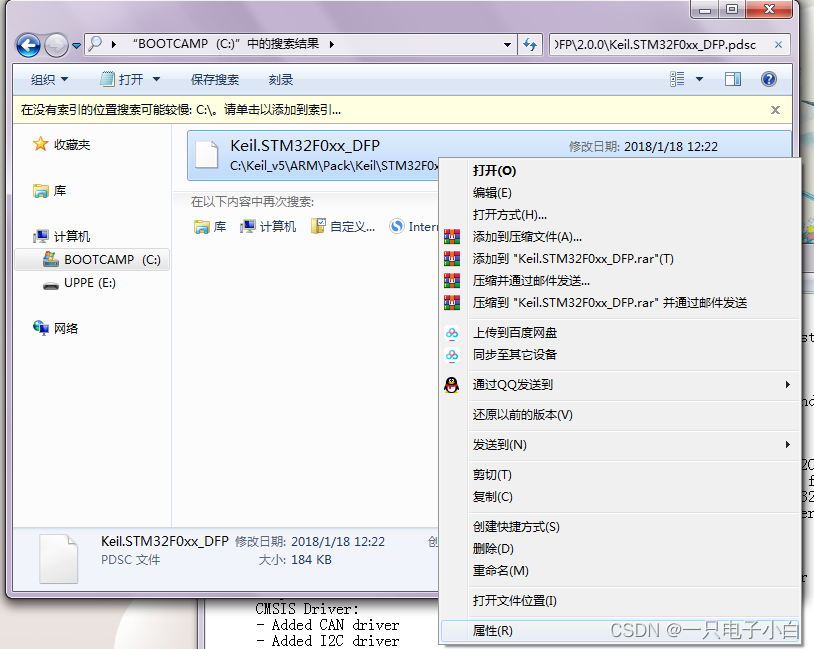The width and height of the screenshot is (814, 649).
Task: Dismiss the yellow index info bar
Action: 775,110
